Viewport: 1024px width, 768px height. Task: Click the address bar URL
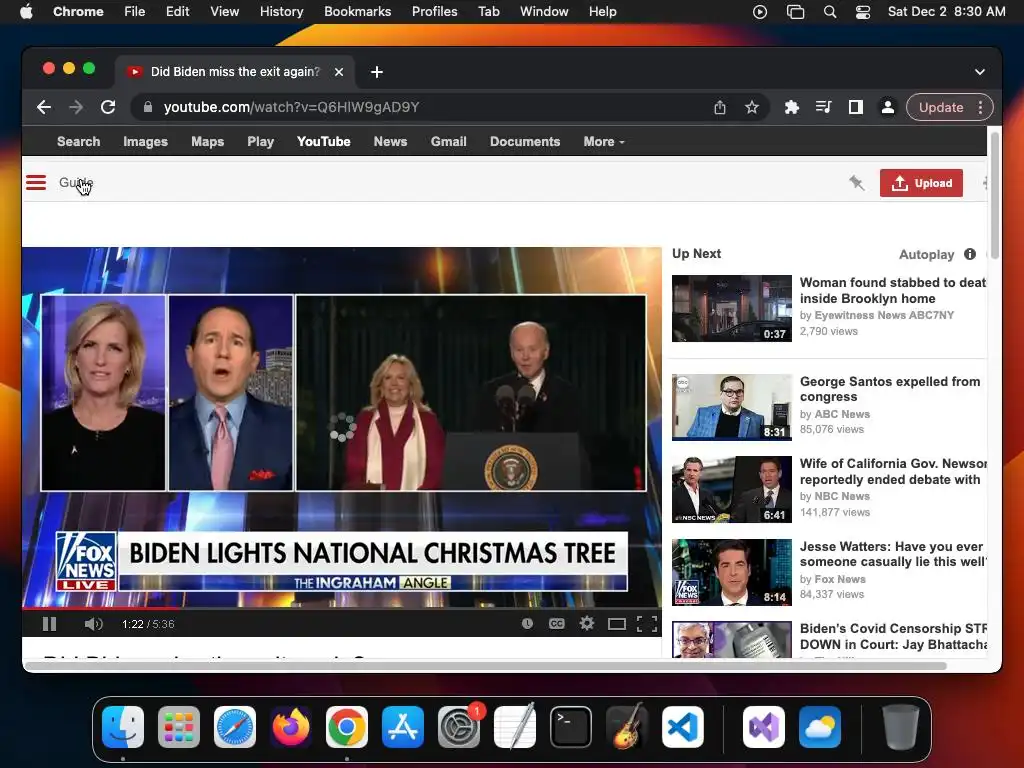click(x=291, y=107)
